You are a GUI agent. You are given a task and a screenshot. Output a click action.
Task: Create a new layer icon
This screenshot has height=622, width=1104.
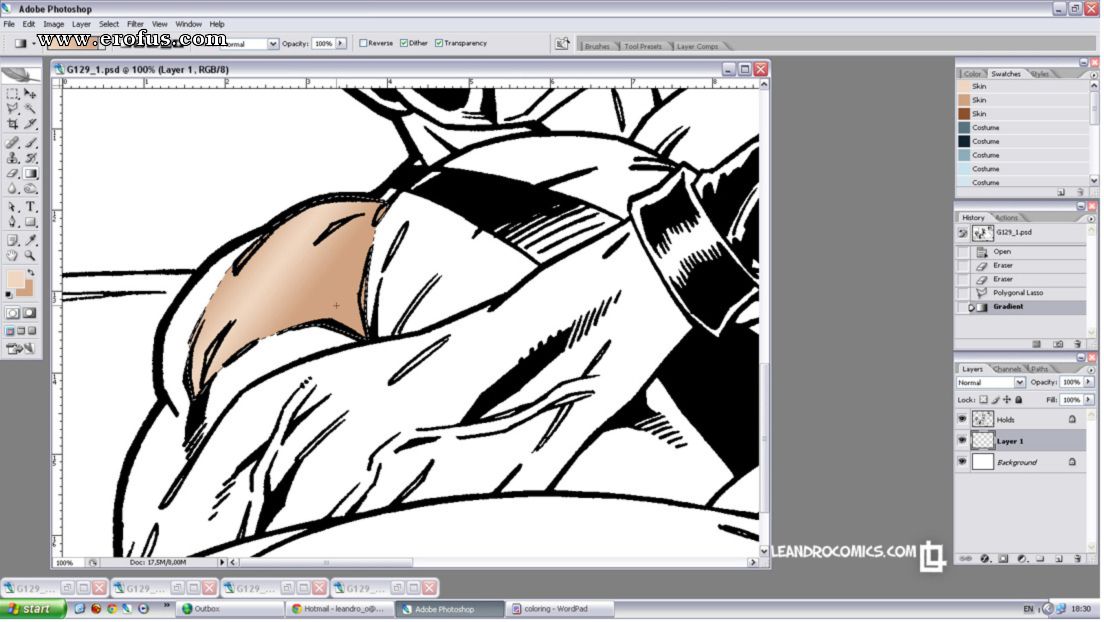click(x=1059, y=559)
